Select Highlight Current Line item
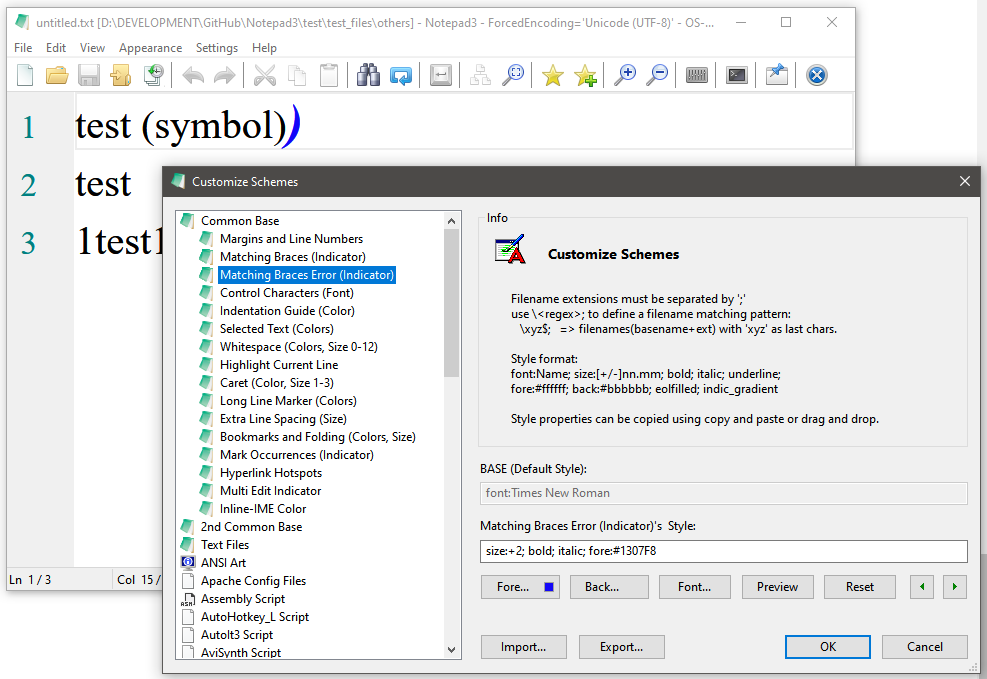Image resolution: width=987 pixels, height=679 pixels. [279, 365]
